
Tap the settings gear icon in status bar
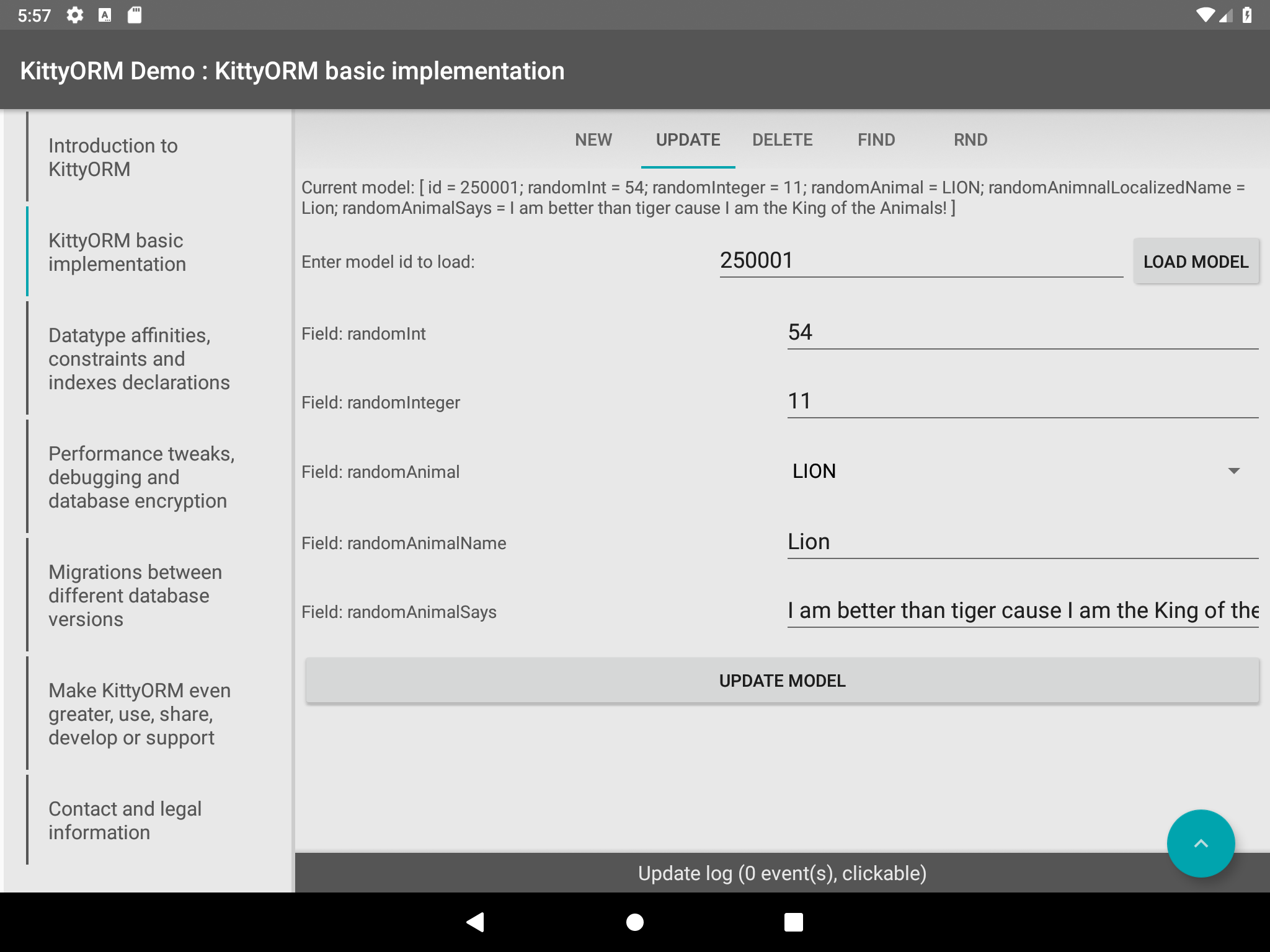[x=75, y=15]
